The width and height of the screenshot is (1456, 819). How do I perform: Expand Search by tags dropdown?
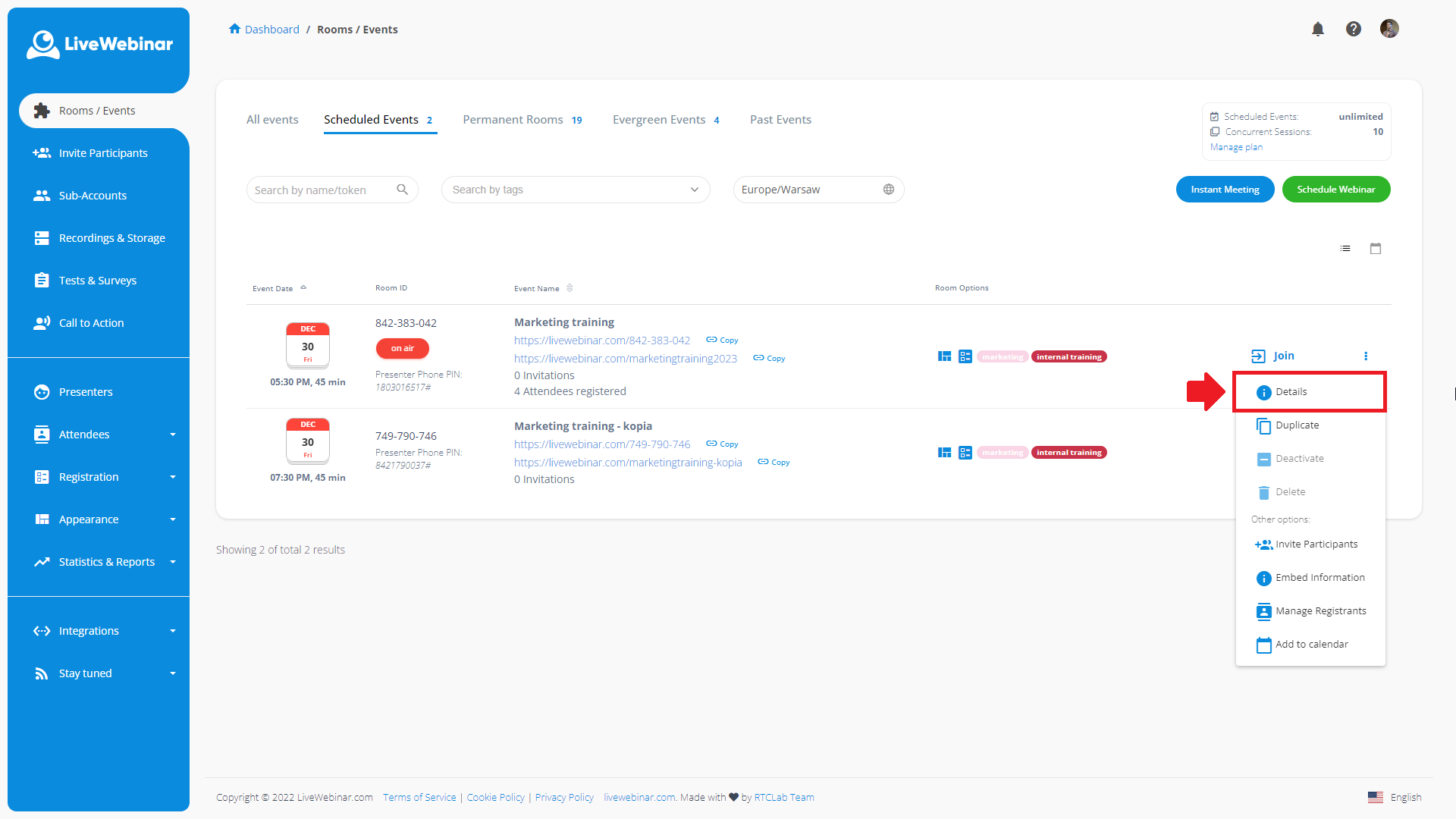coord(694,190)
